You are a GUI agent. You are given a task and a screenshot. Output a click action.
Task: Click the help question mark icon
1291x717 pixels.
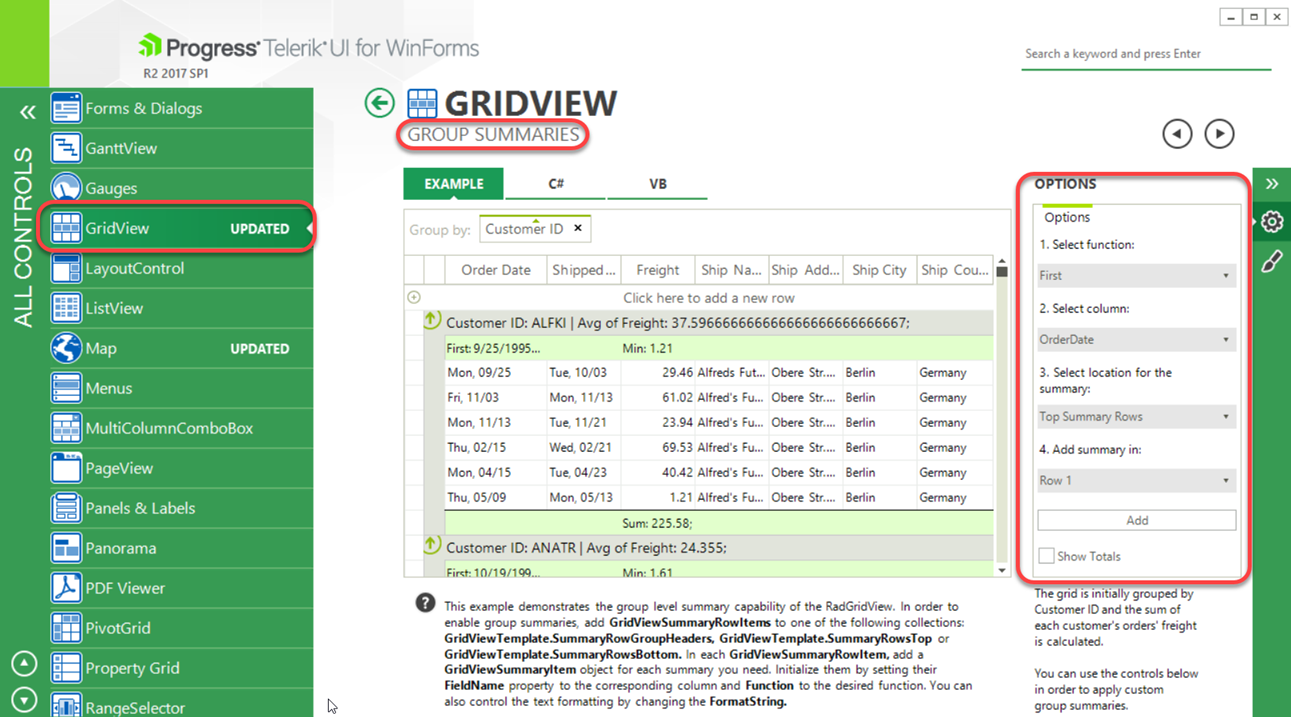(x=425, y=603)
